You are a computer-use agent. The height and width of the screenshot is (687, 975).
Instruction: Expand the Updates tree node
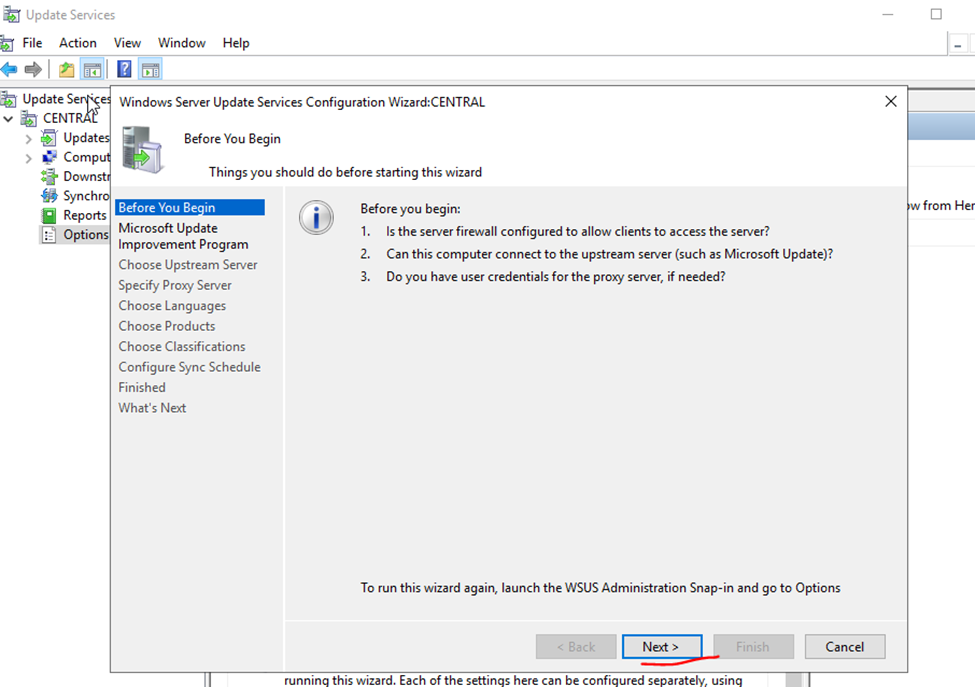[x=29, y=138]
